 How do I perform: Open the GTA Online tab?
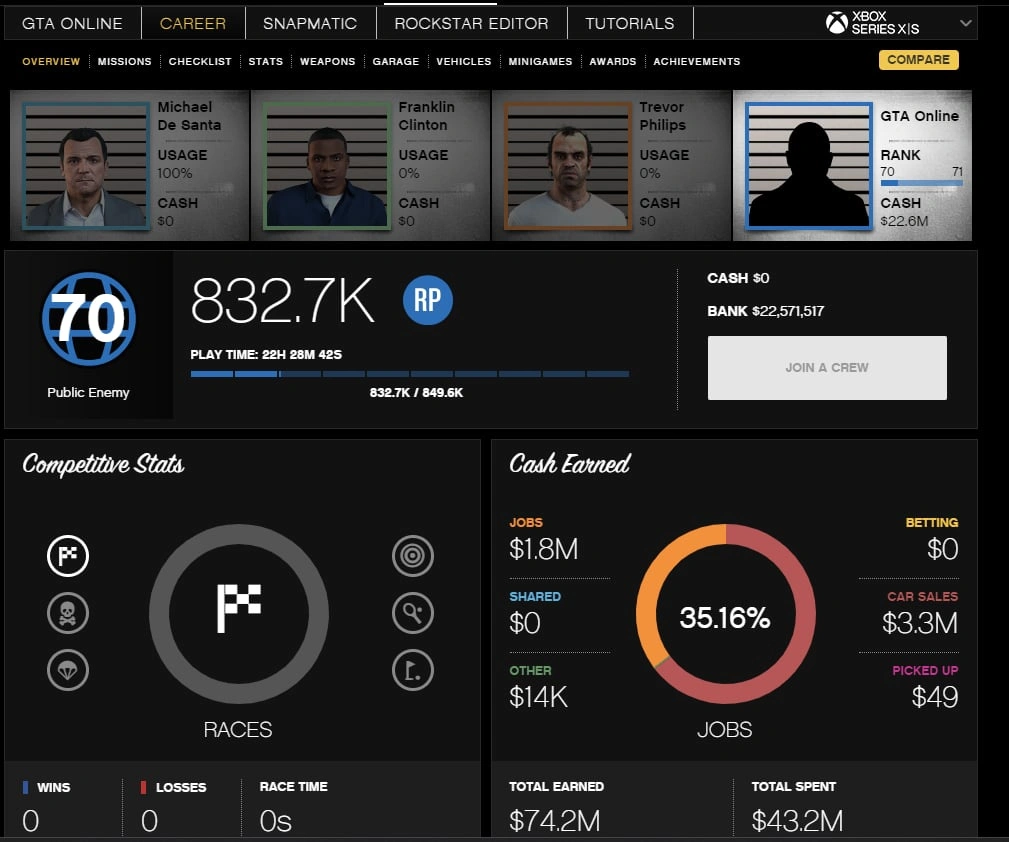(72, 24)
